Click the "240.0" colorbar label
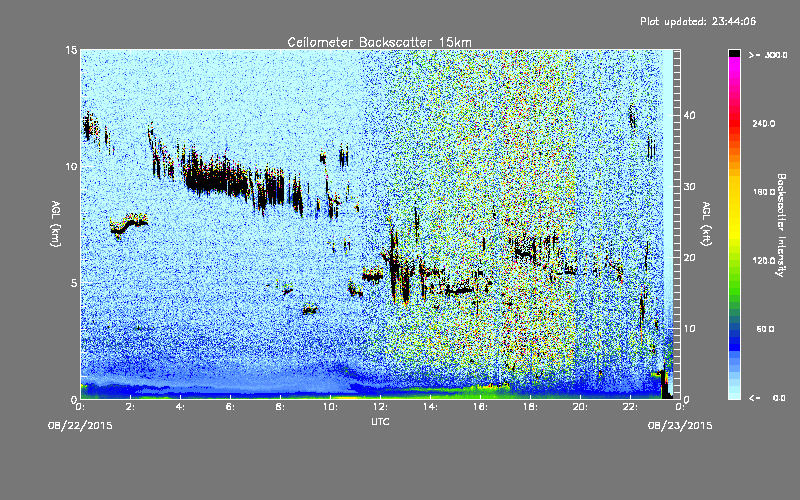Screen dimensions: 800x500 [764, 123]
